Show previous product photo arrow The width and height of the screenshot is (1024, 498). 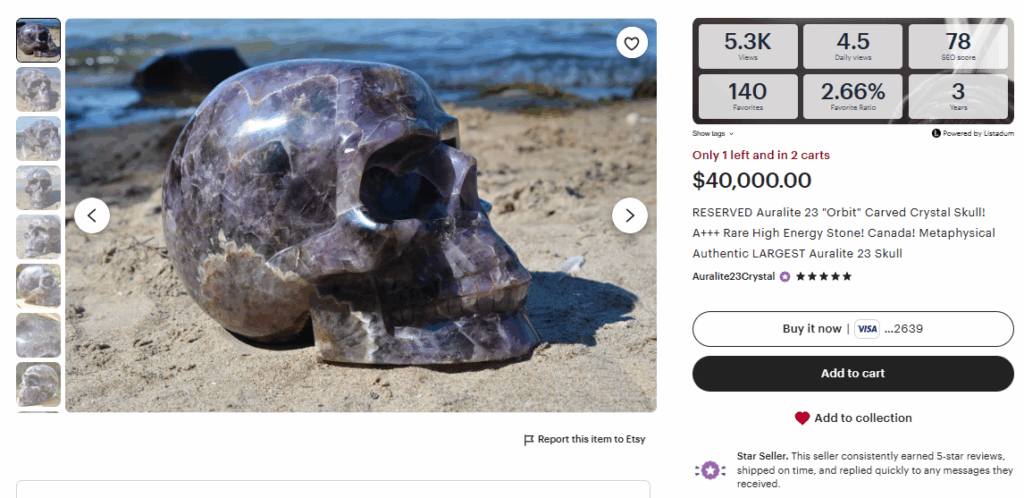92,214
